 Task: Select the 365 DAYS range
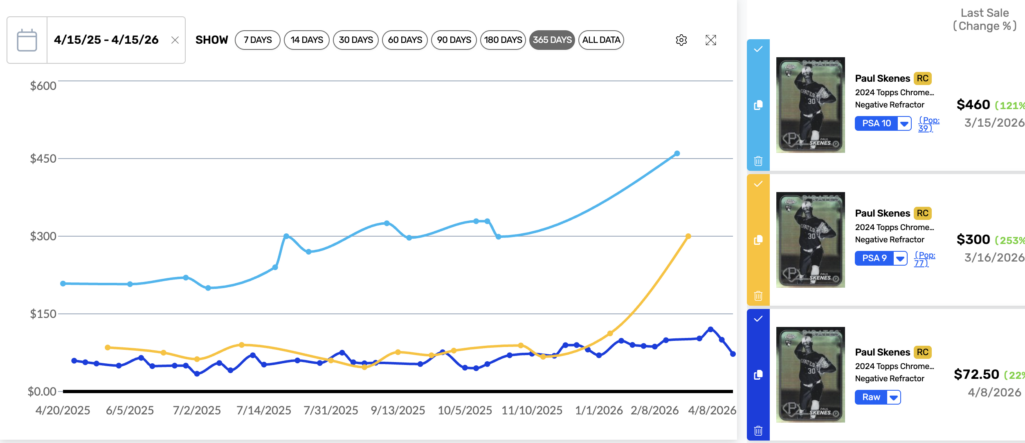click(552, 40)
